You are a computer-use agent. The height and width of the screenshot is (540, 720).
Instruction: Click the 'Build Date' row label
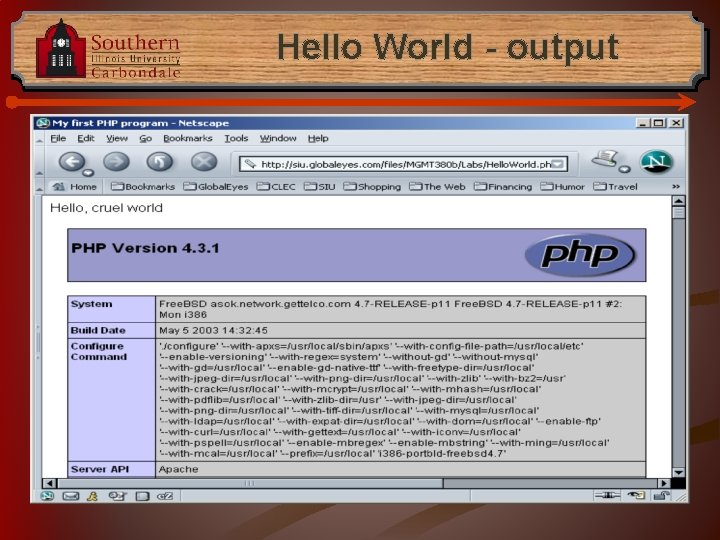98,330
